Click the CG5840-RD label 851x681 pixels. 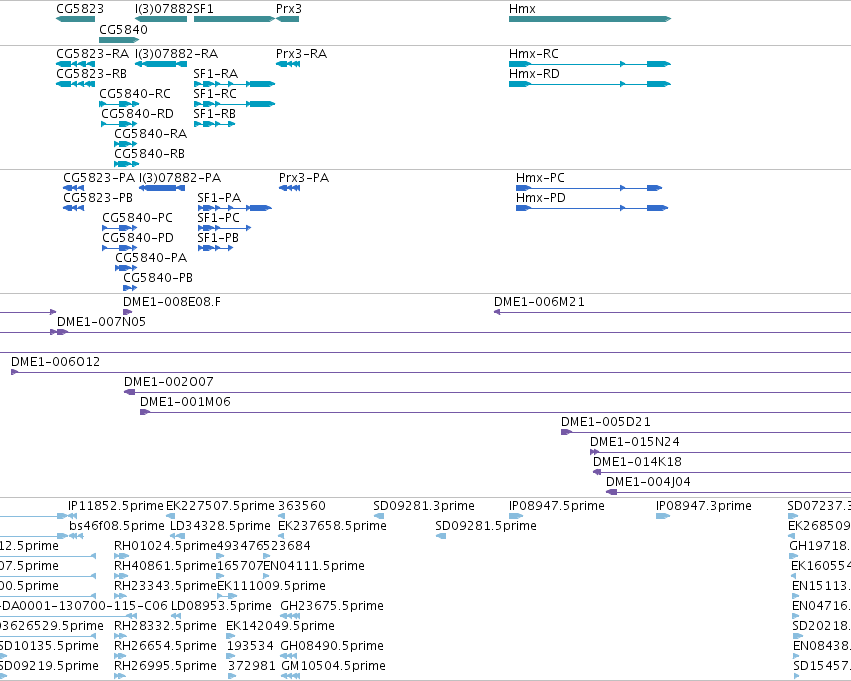[137, 114]
